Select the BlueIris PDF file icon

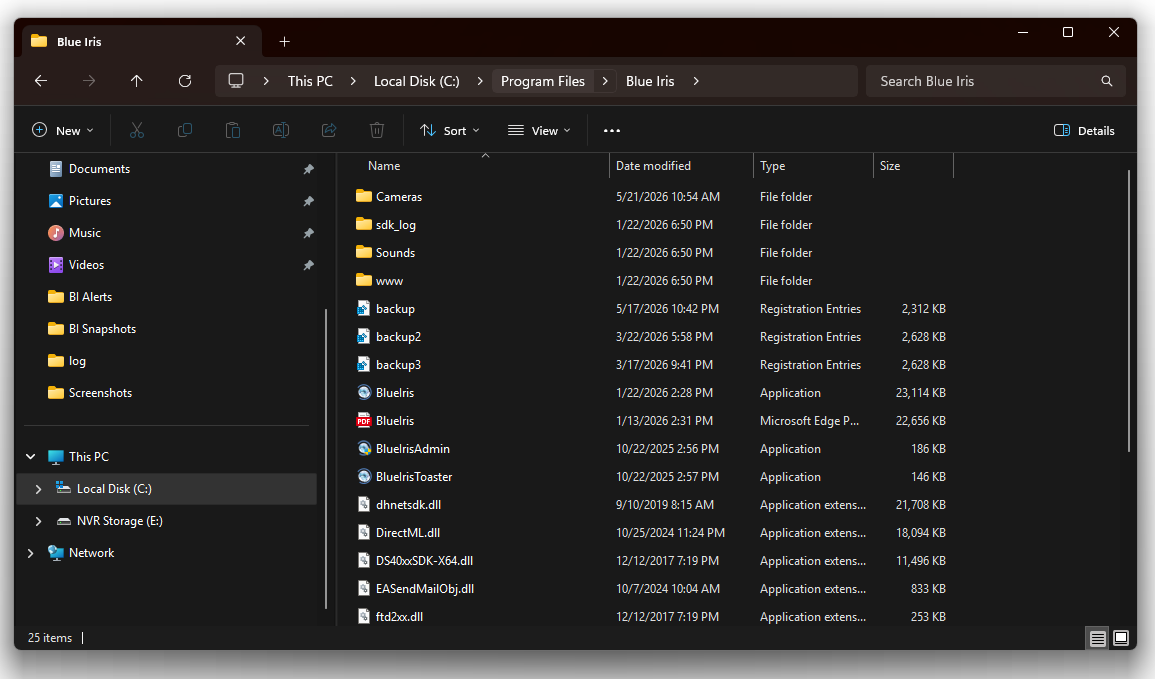[x=364, y=421]
